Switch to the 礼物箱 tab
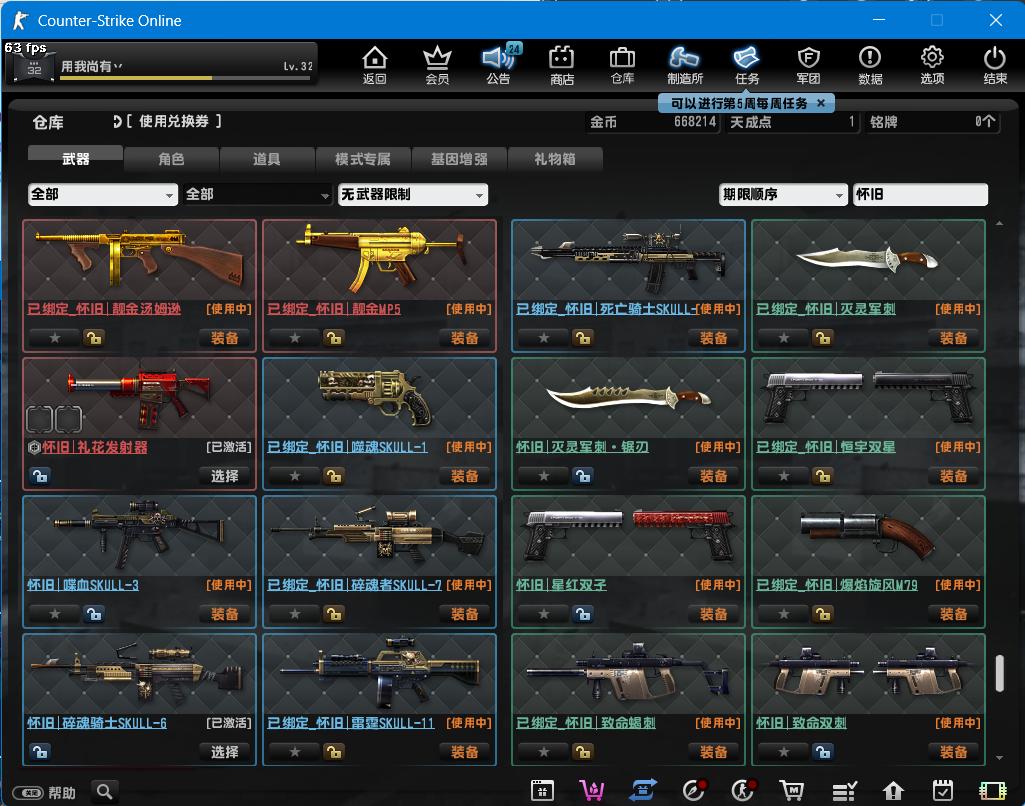This screenshot has height=806, width=1025. 554,158
